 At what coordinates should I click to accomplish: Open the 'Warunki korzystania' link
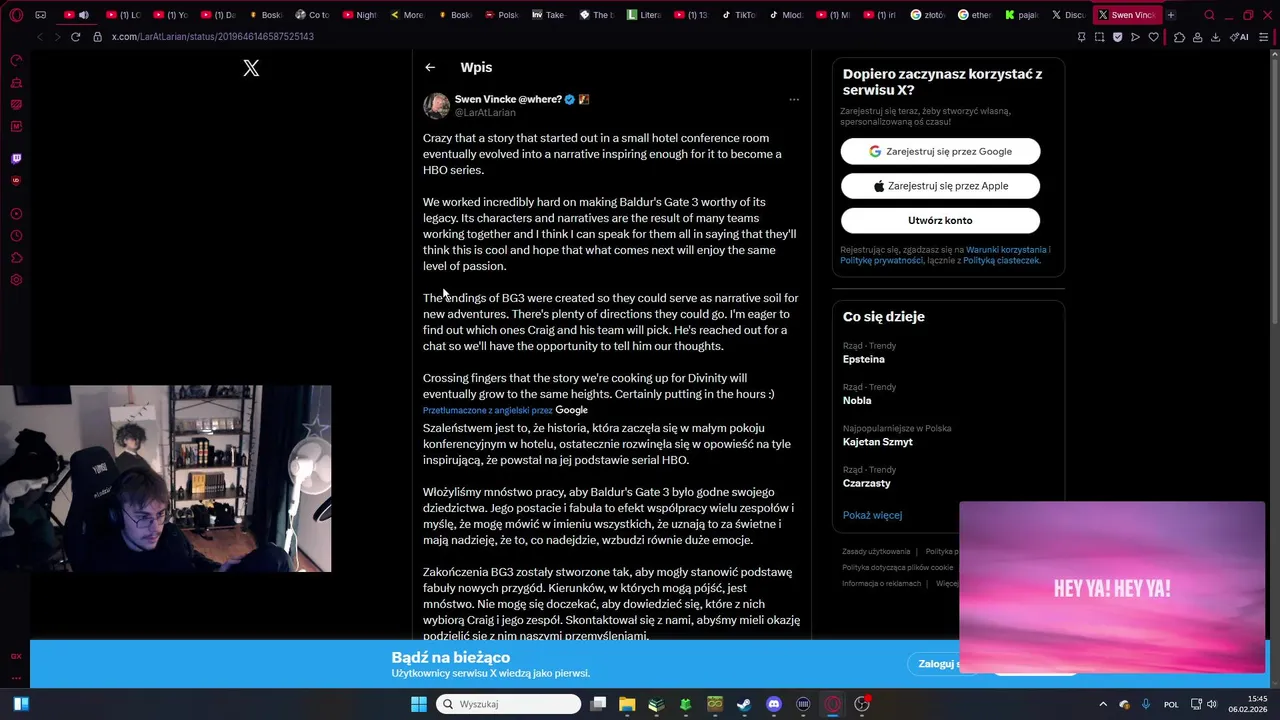1006,249
